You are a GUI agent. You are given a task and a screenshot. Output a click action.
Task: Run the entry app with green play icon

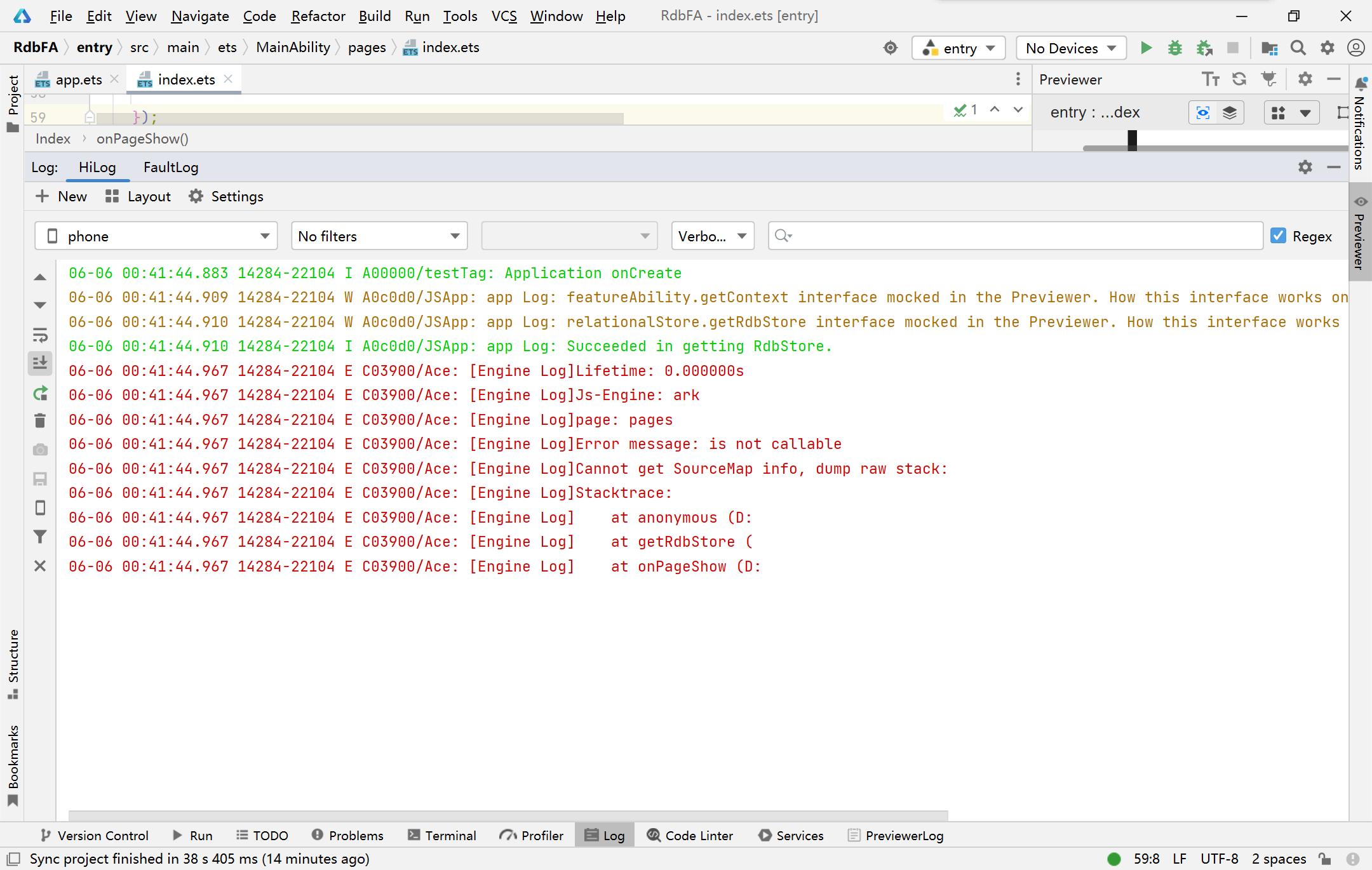(x=1146, y=48)
